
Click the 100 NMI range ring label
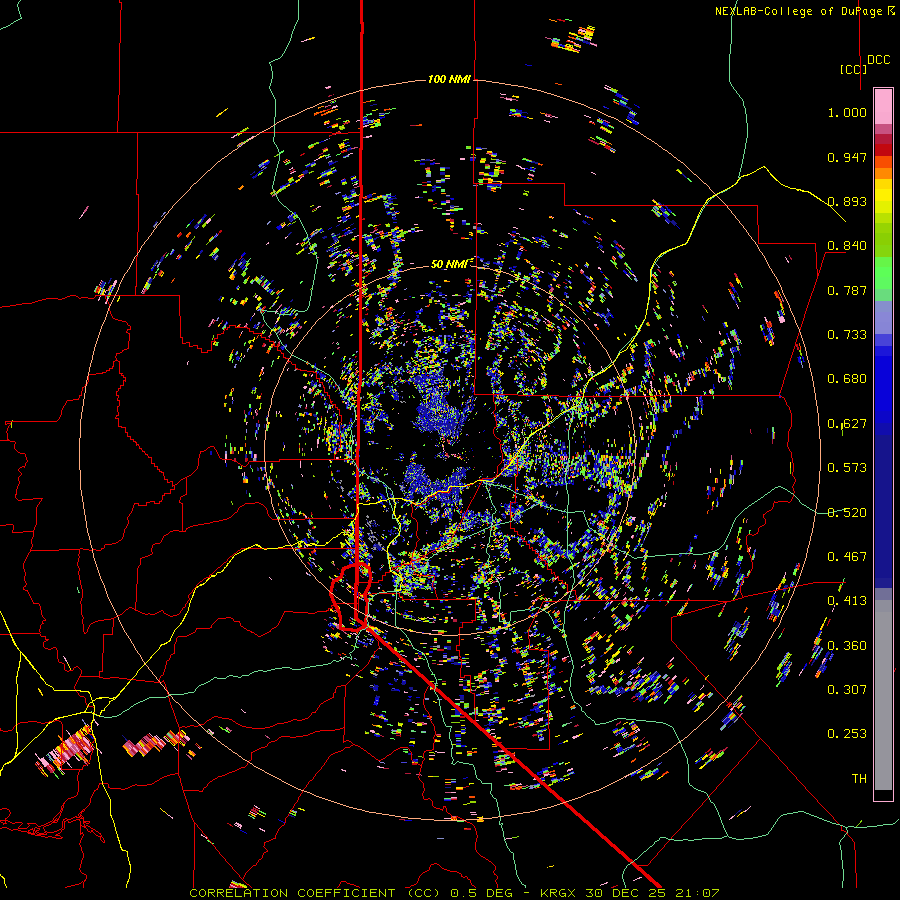coord(449,79)
